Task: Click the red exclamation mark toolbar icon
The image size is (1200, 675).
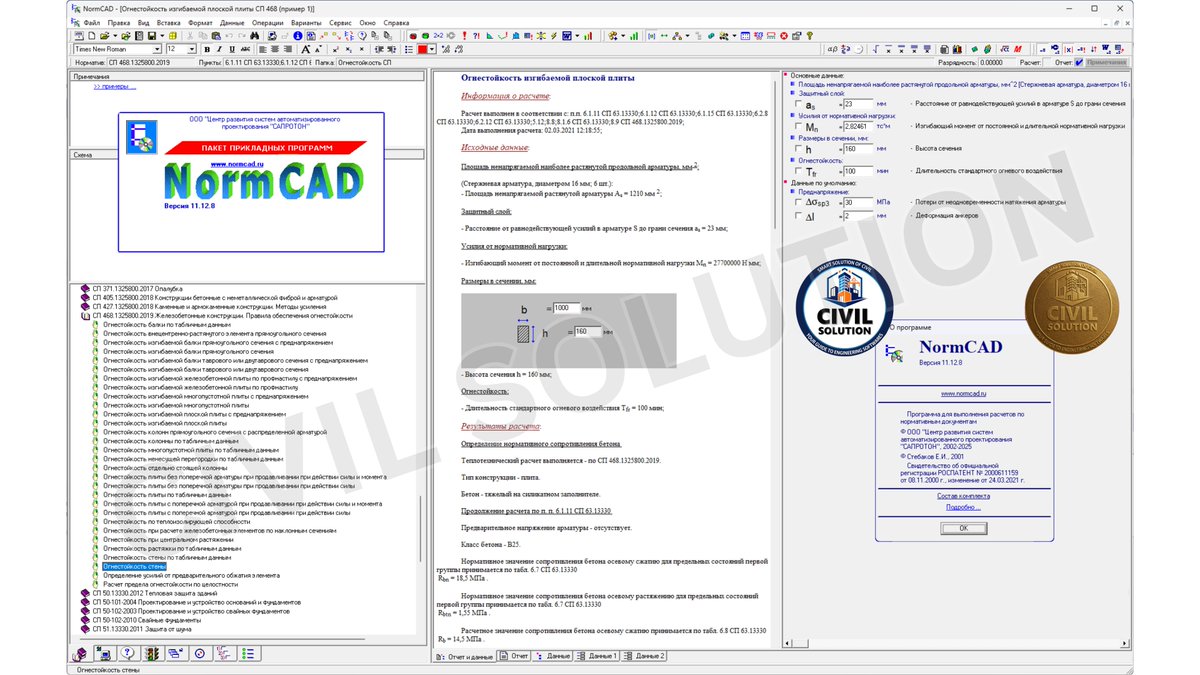Action: pyautogui.click(x=465, y=35)
